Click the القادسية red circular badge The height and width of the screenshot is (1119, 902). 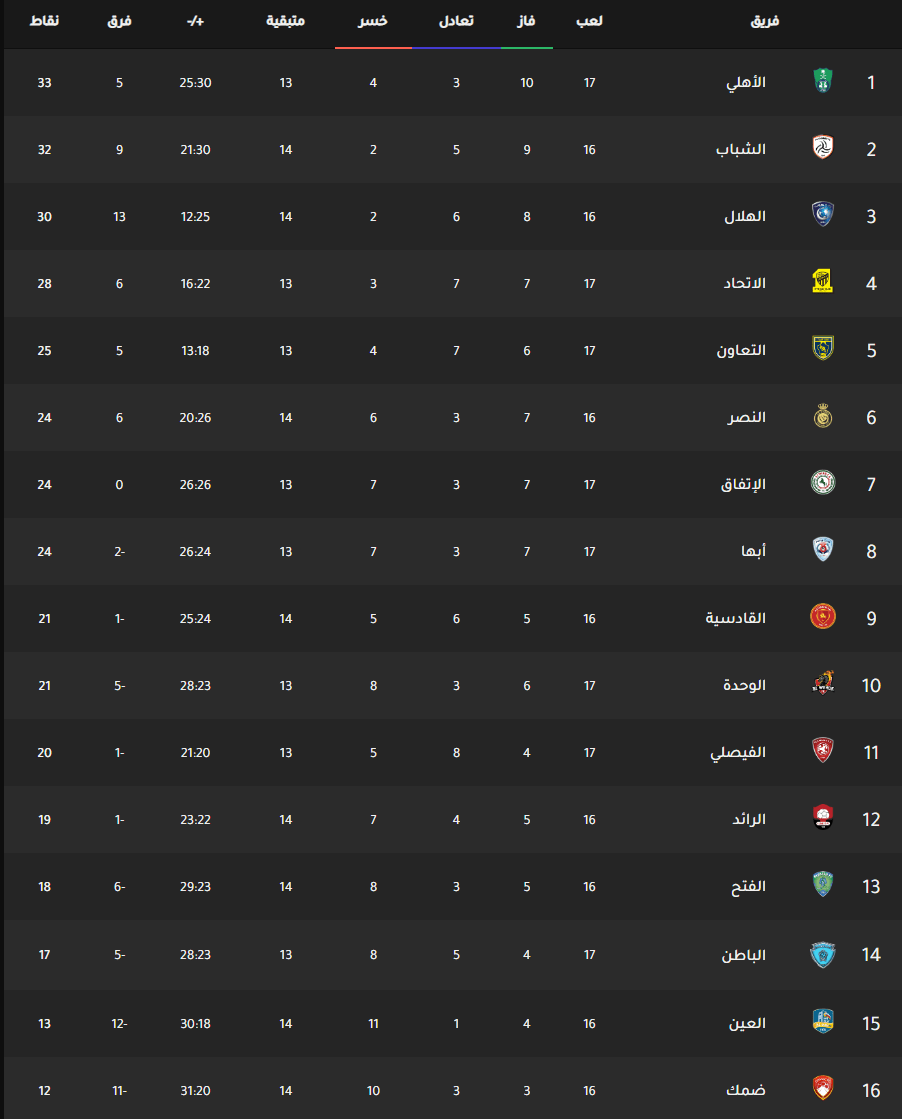point(823,617)
